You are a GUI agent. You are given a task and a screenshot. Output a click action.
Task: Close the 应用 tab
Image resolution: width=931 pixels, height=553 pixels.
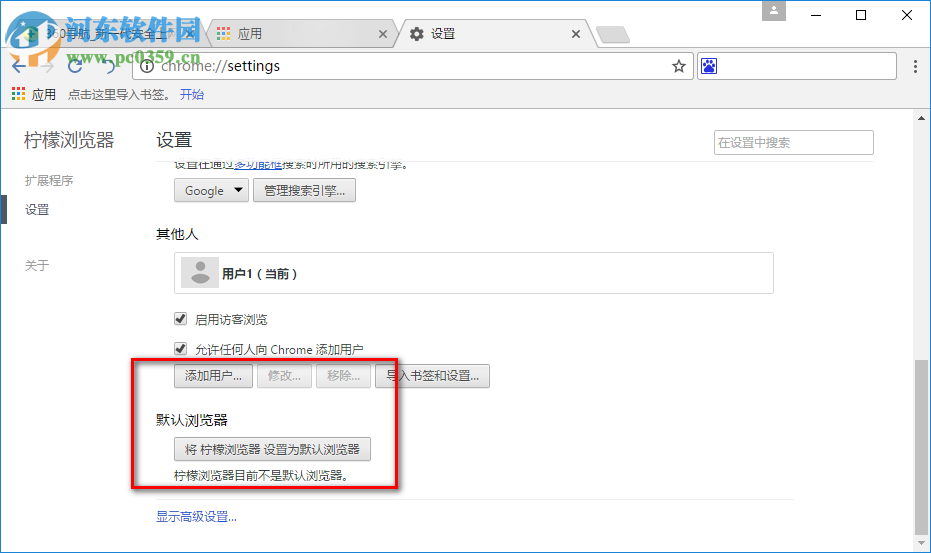point(383,34)
